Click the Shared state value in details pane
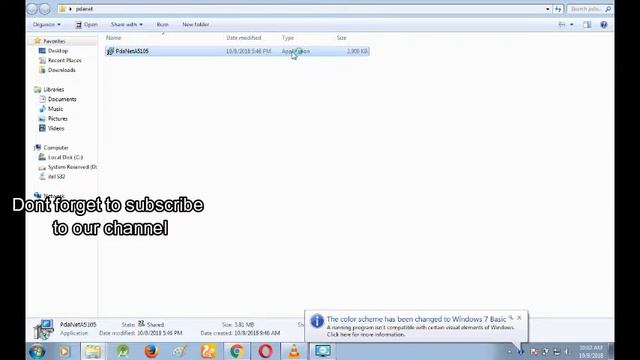 click(x=155, y=324)
